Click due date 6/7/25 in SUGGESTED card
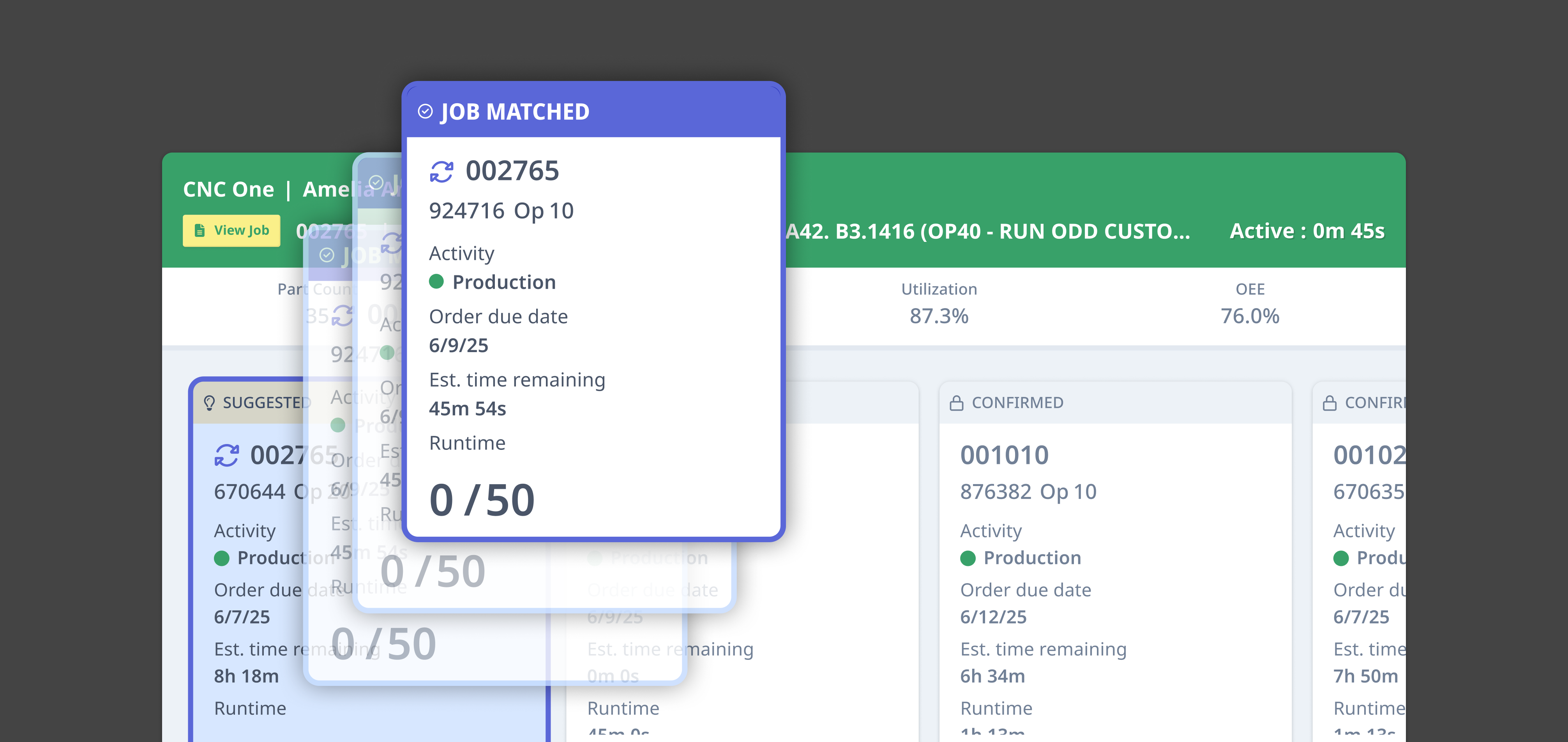The image size is (1568, 742). [x=242, y=617]
